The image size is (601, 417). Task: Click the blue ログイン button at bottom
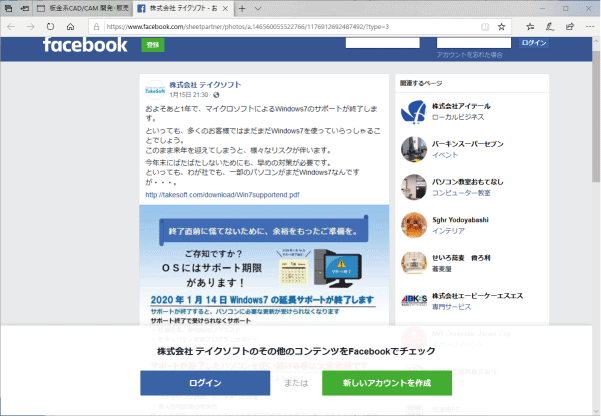point(204,383)
